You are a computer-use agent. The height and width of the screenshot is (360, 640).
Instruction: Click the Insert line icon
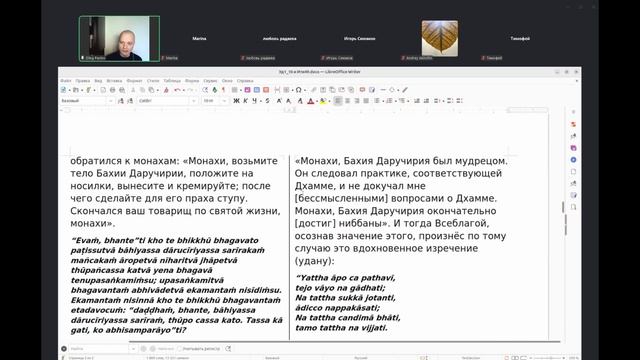point(383,90)
